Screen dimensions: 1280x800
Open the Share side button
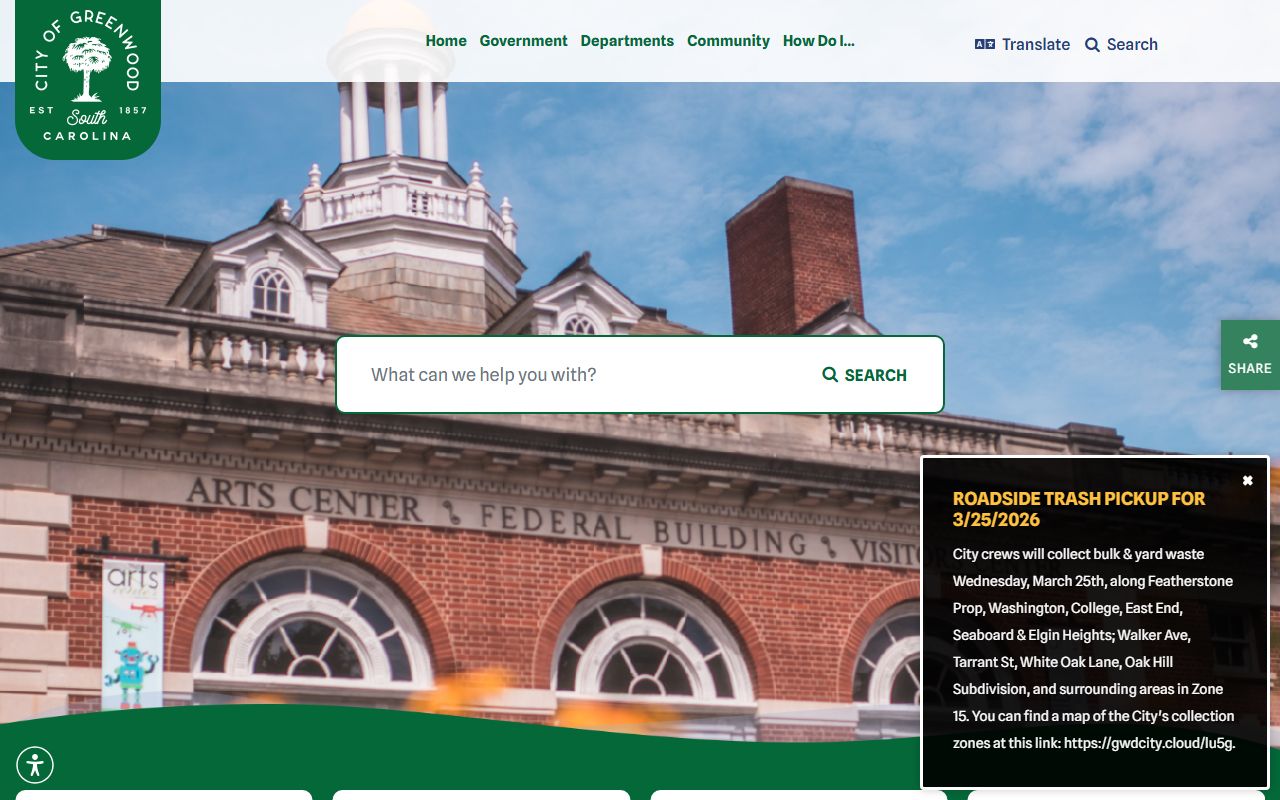1250,355
